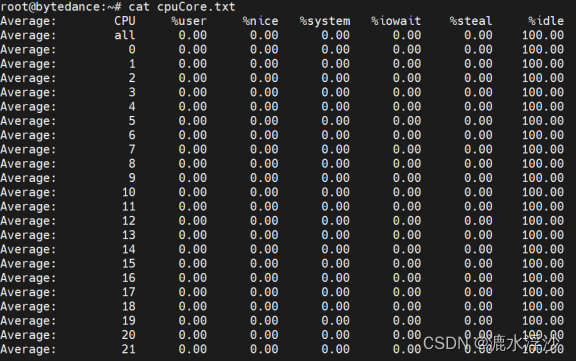This screenshot has width=576, height=362.
Task: Select the 'root@bytedance:~#' prompt text
Action: pyautogui.click(x=61, y=7)
